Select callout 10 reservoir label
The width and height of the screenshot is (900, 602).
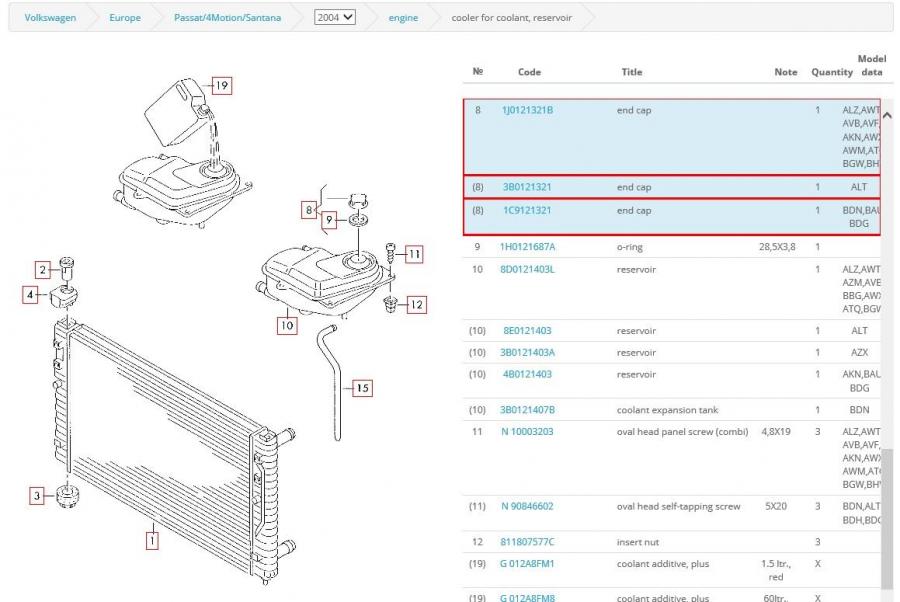click(287, 324)
